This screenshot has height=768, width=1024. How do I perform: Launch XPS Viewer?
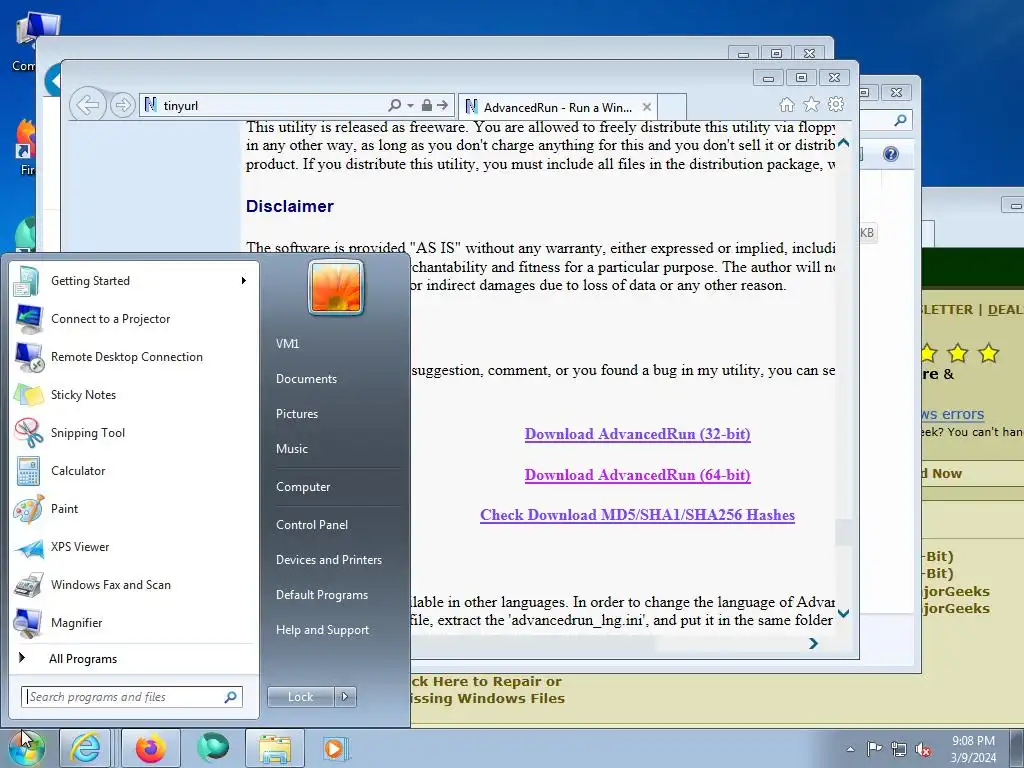coord(133,547)
